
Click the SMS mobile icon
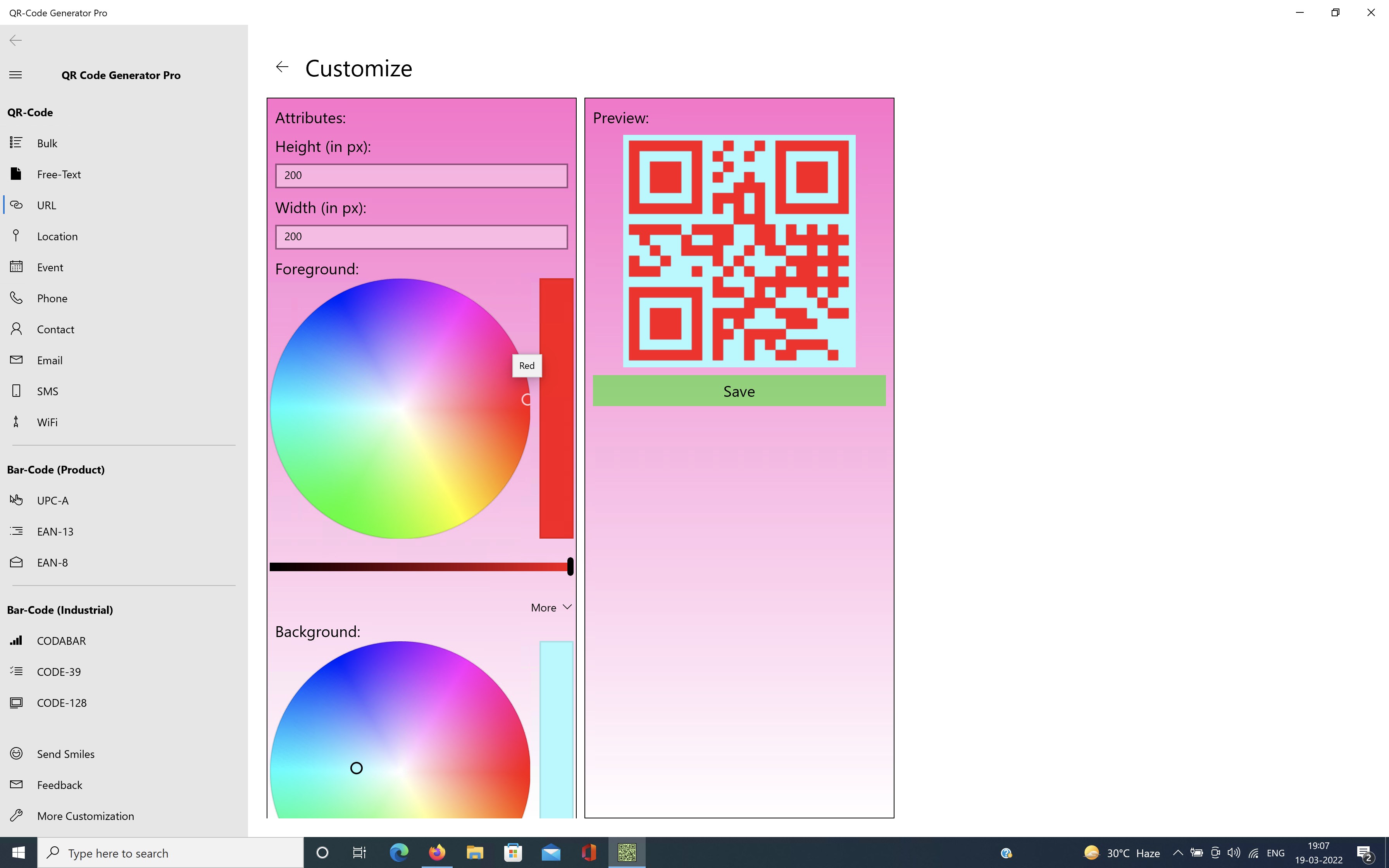pyautogui.click(x=16, y=390)
